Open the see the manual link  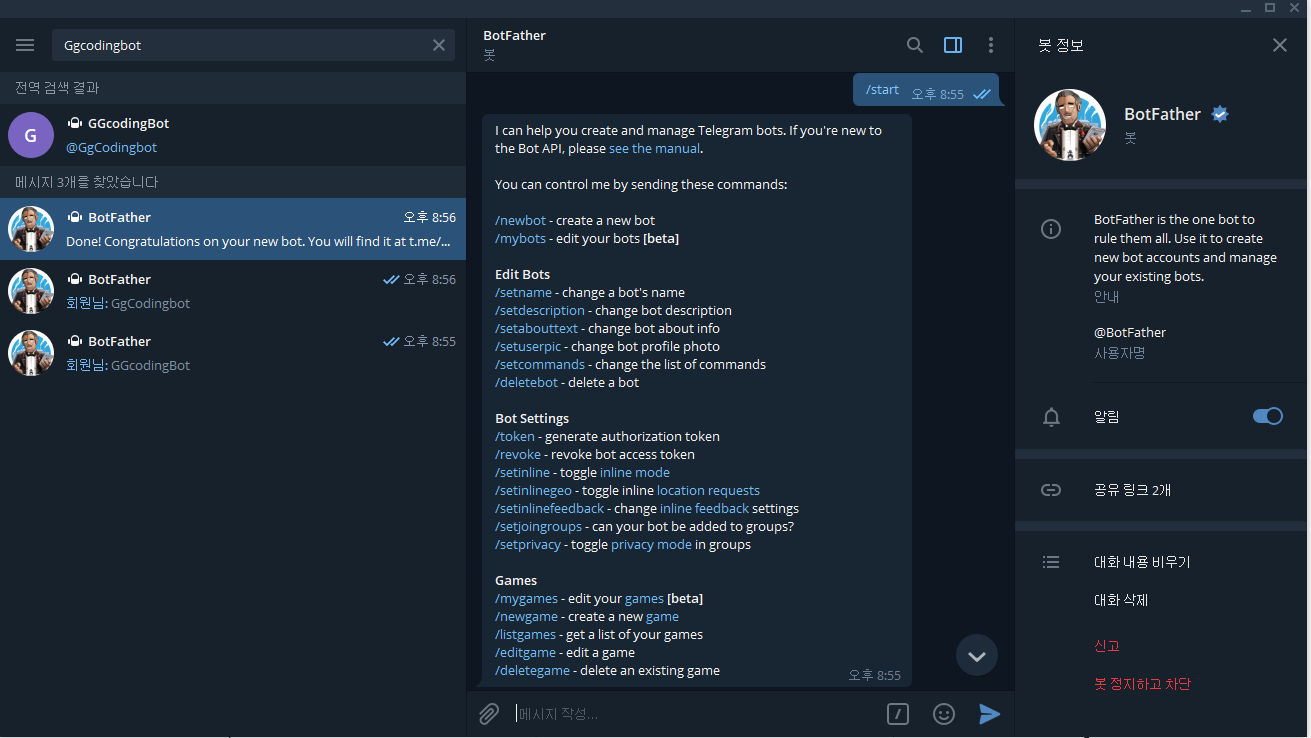coord(655,148)
